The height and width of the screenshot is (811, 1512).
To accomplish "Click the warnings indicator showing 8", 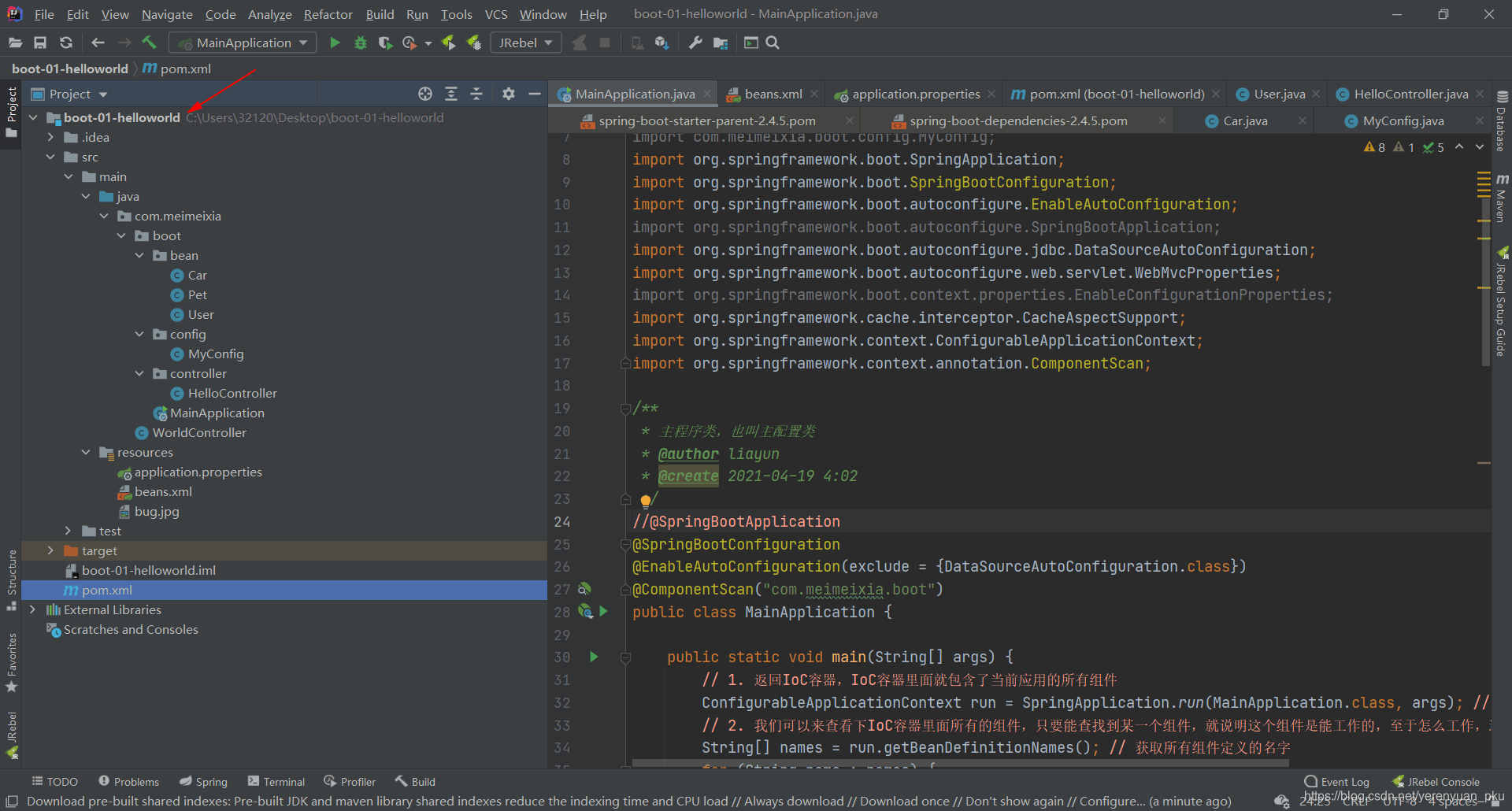I will 1374,147.
